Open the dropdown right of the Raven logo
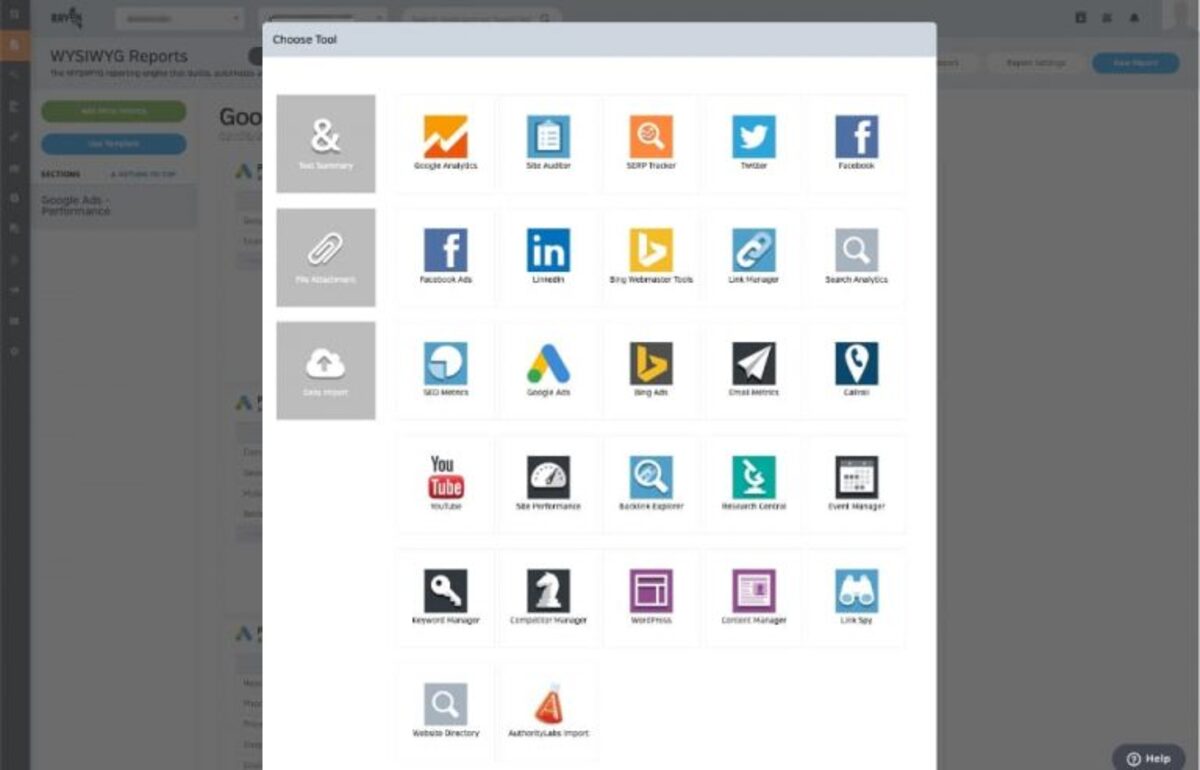This screenshot has height=770, width=1200. [x=179, y=18]
